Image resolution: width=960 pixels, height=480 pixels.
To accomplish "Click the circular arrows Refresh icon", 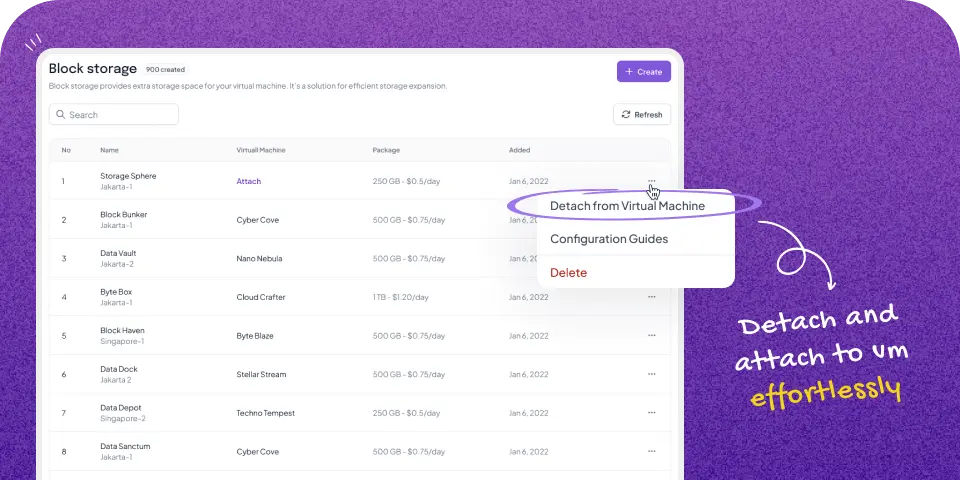I will (626, 115).
